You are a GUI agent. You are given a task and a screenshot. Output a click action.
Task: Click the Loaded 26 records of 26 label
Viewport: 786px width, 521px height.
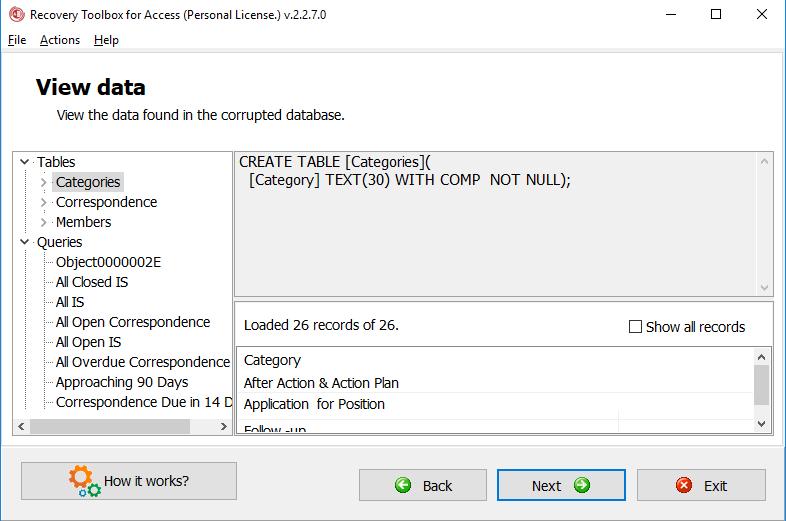(x=321, y=325)
